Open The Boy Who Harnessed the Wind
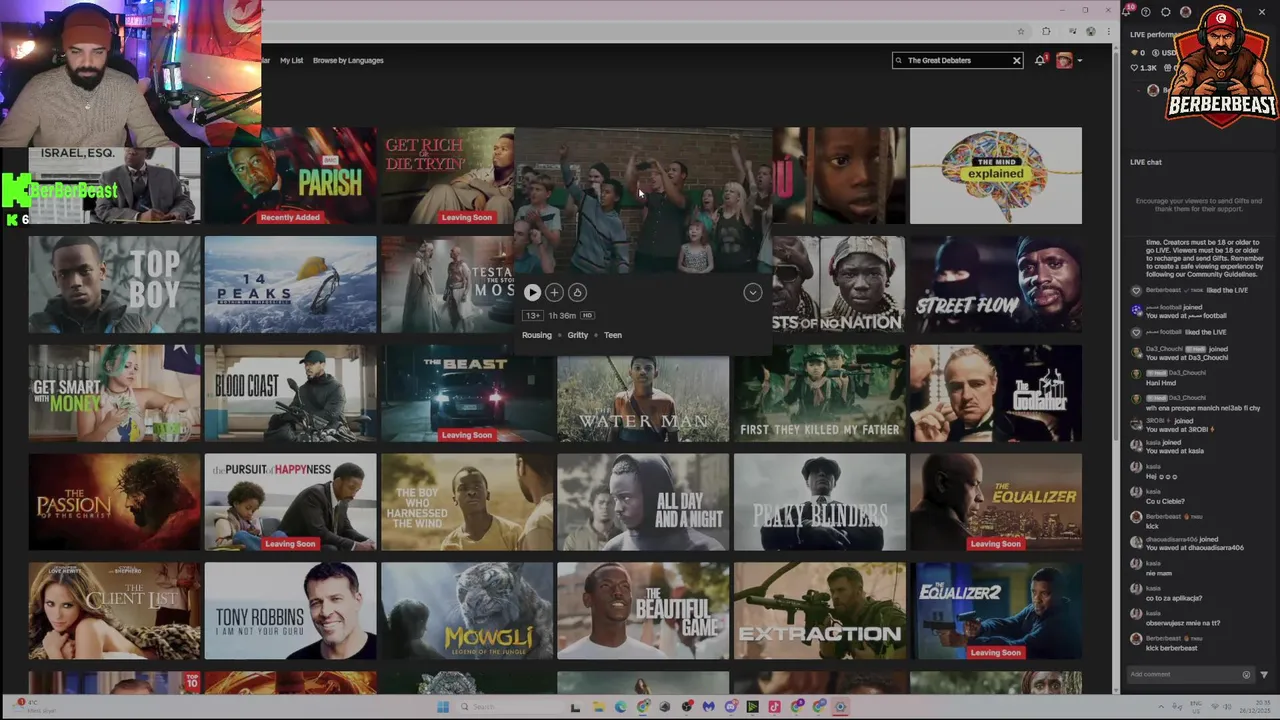Viewport: 1280px width, 720px height. coord(466,502)
